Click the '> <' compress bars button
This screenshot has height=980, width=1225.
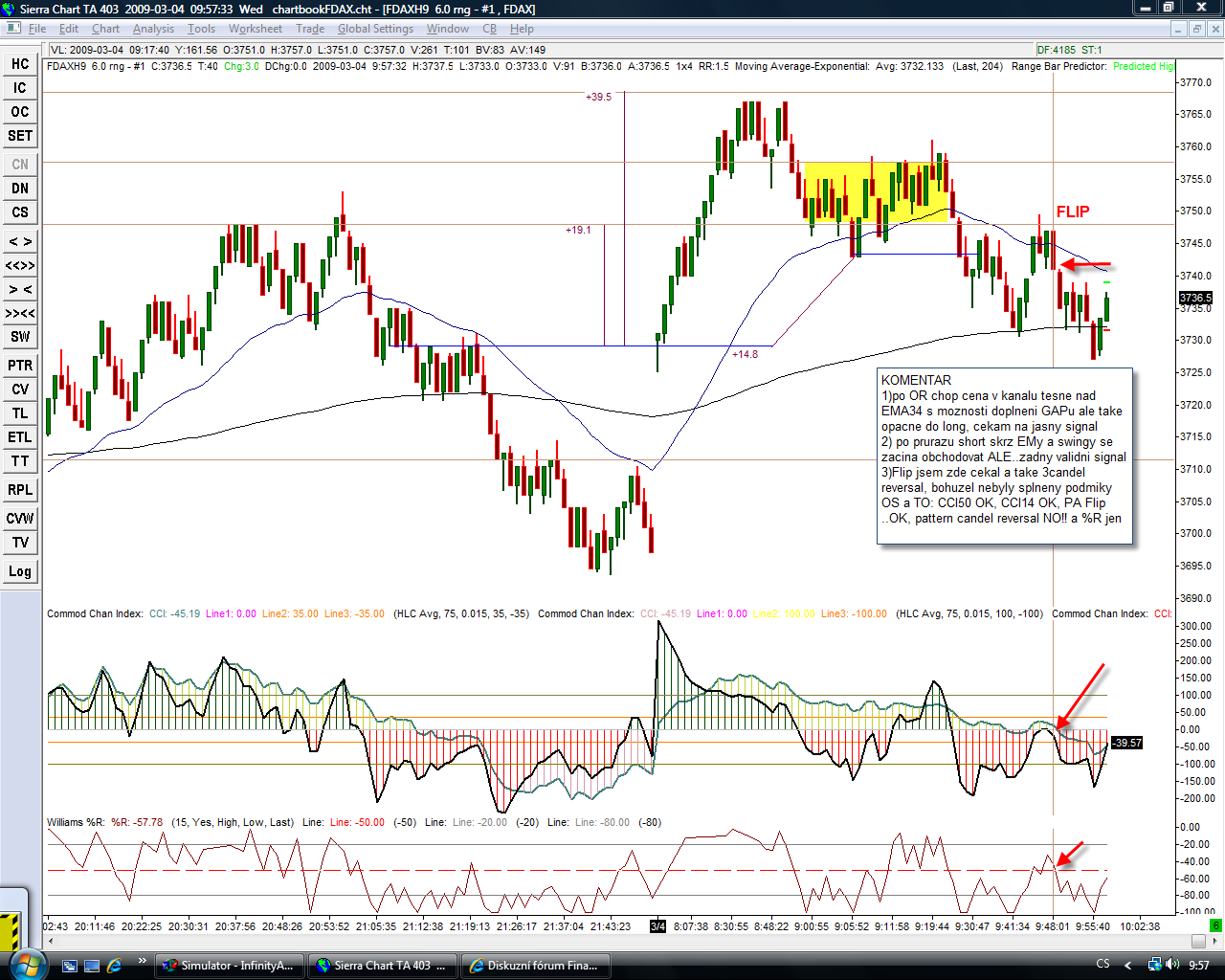coord(20,289)
